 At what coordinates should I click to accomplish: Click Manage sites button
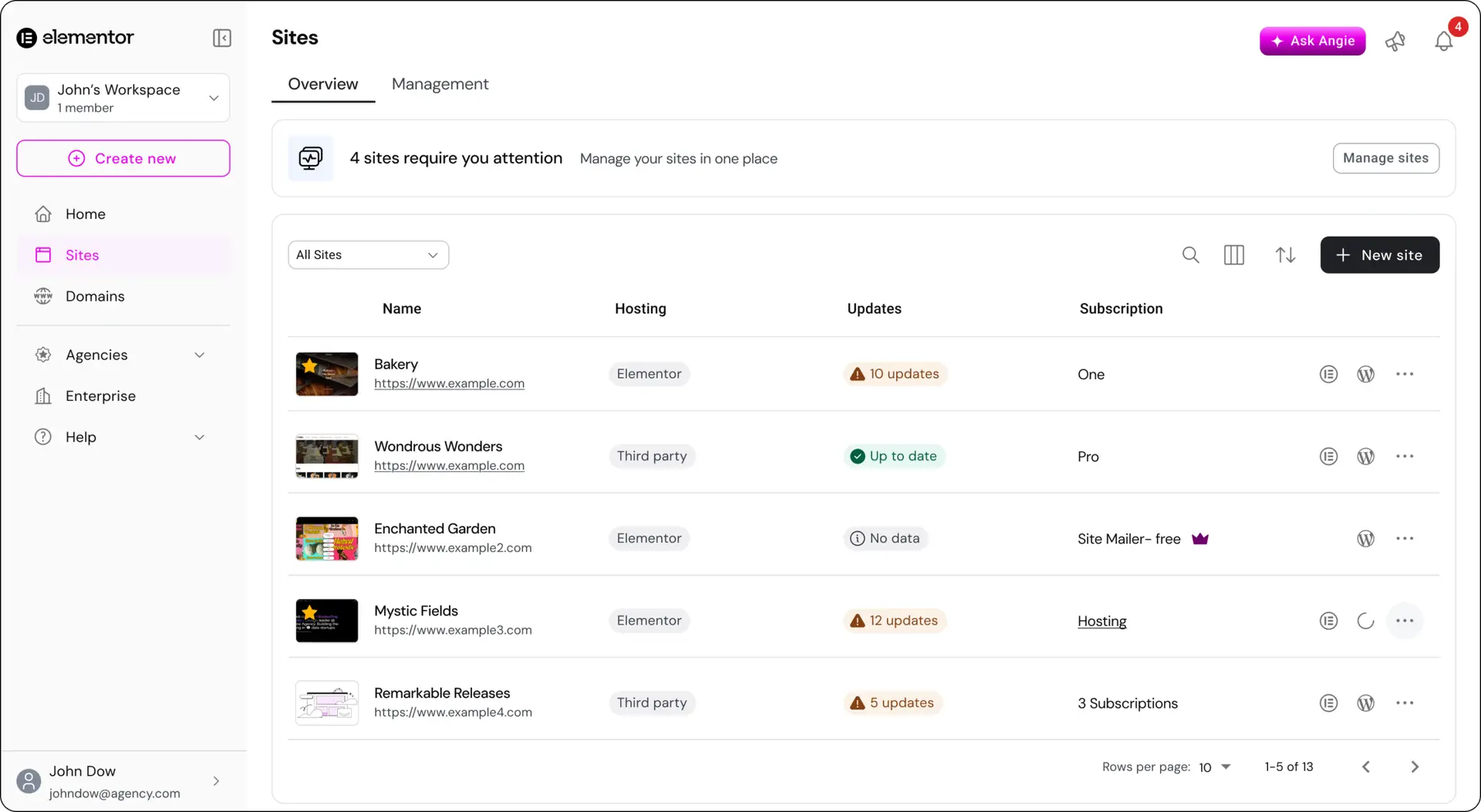click(1385, 158)
